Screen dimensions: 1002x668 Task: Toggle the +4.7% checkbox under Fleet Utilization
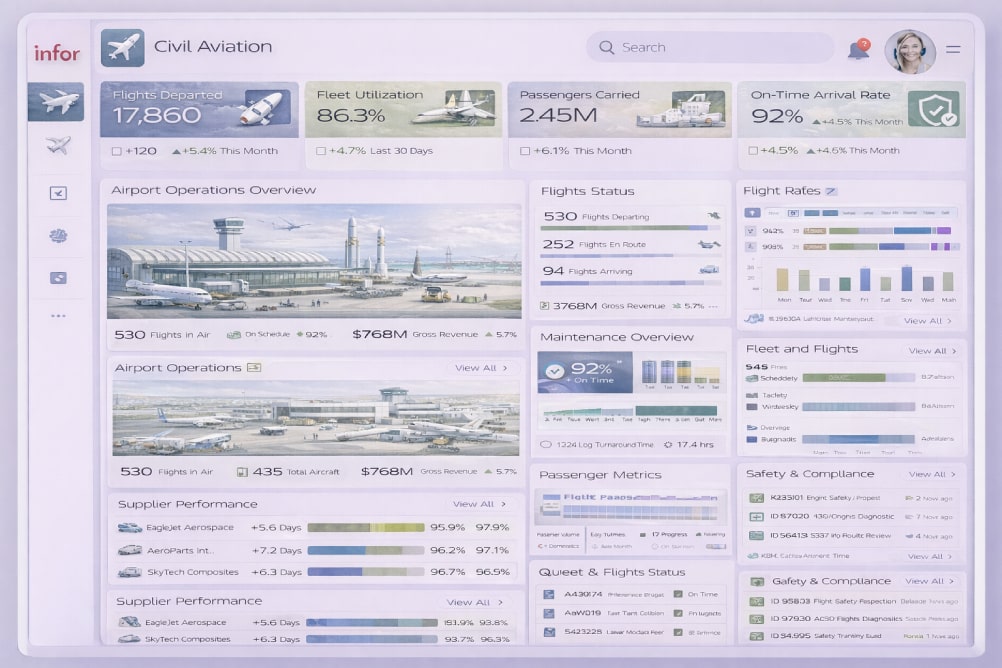pyautogui.click(x=321, y=151)
